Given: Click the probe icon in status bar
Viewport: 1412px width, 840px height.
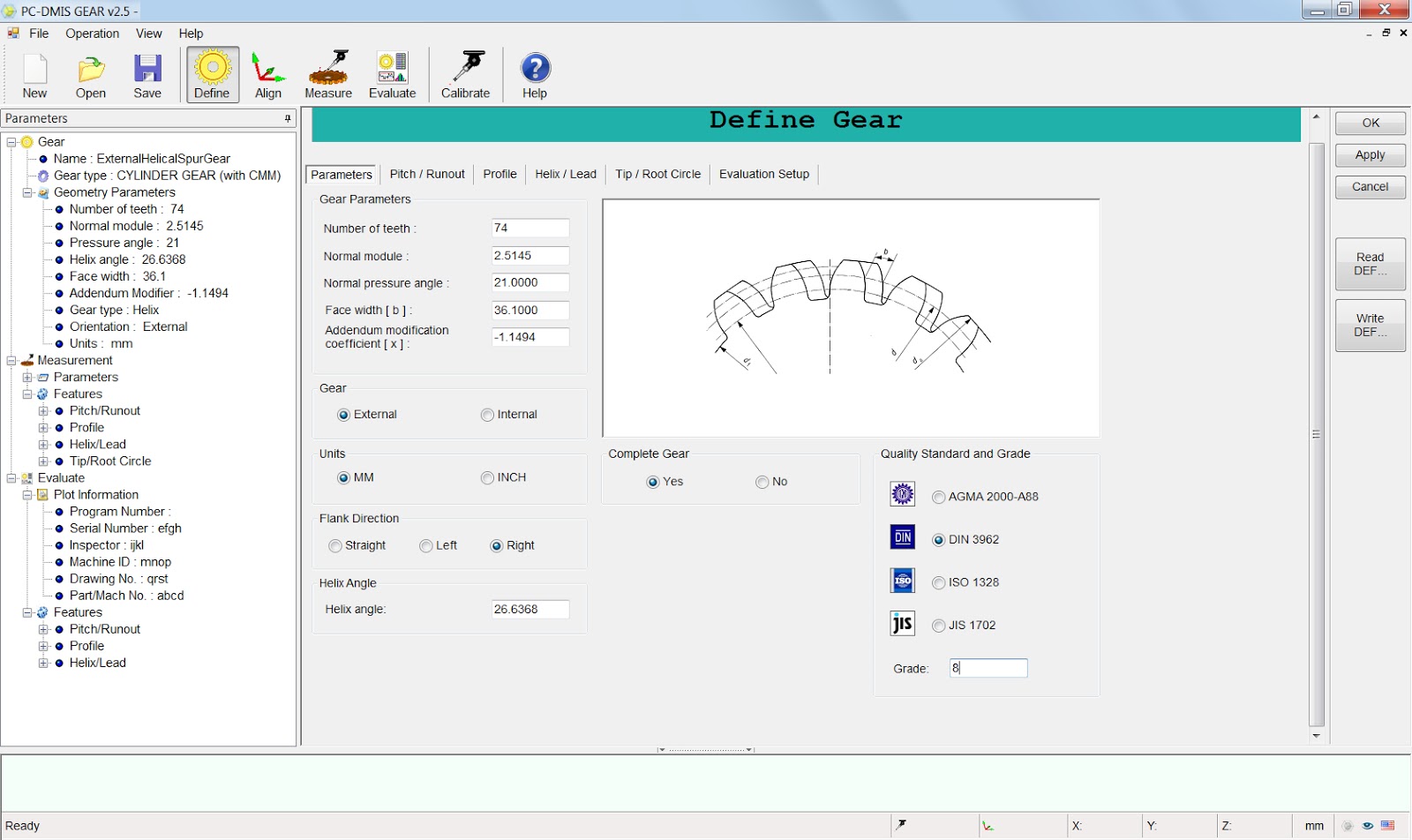Looking at the screenshot, I should [x=902, y=825].
